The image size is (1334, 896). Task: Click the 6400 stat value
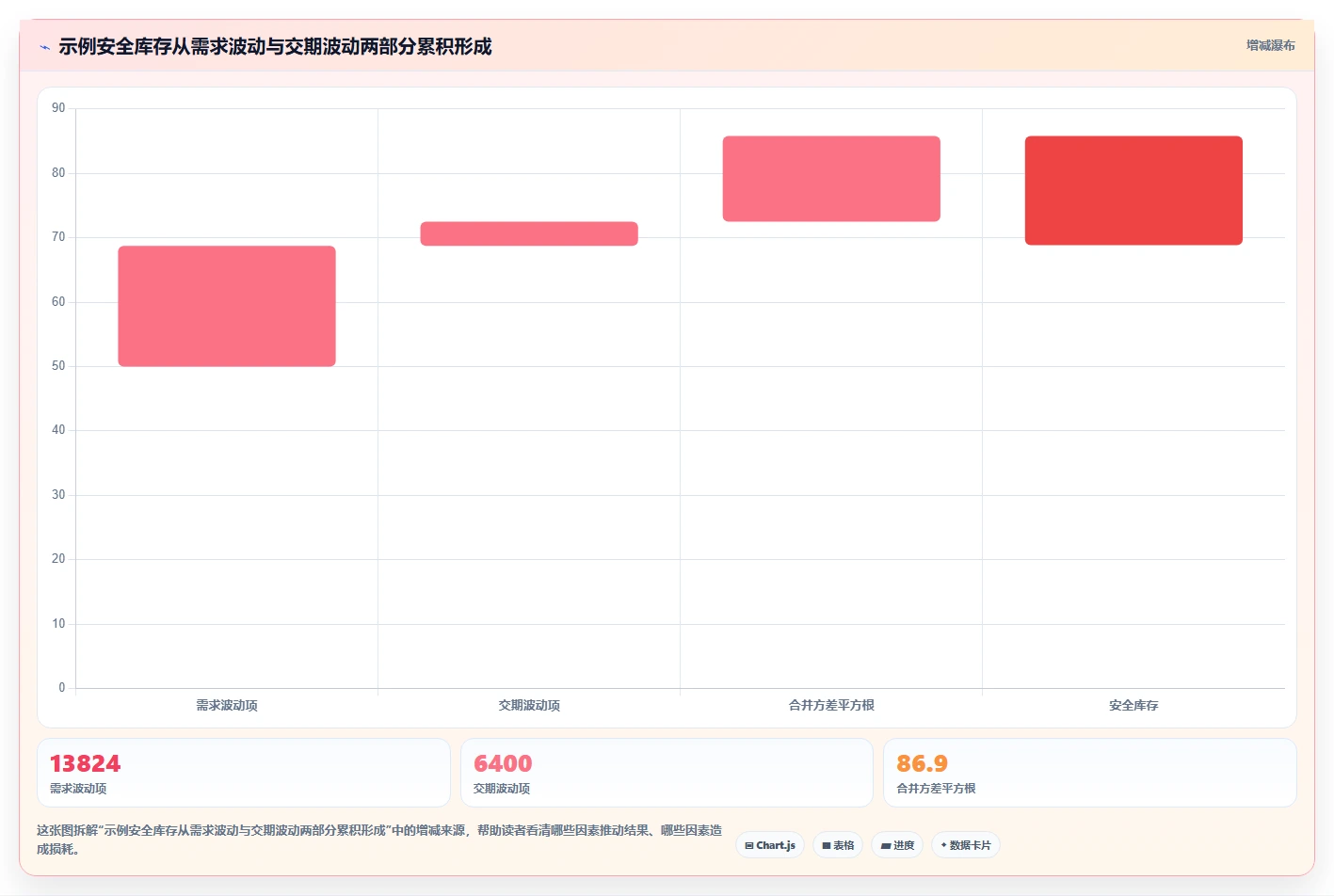[x=503, y=763]
